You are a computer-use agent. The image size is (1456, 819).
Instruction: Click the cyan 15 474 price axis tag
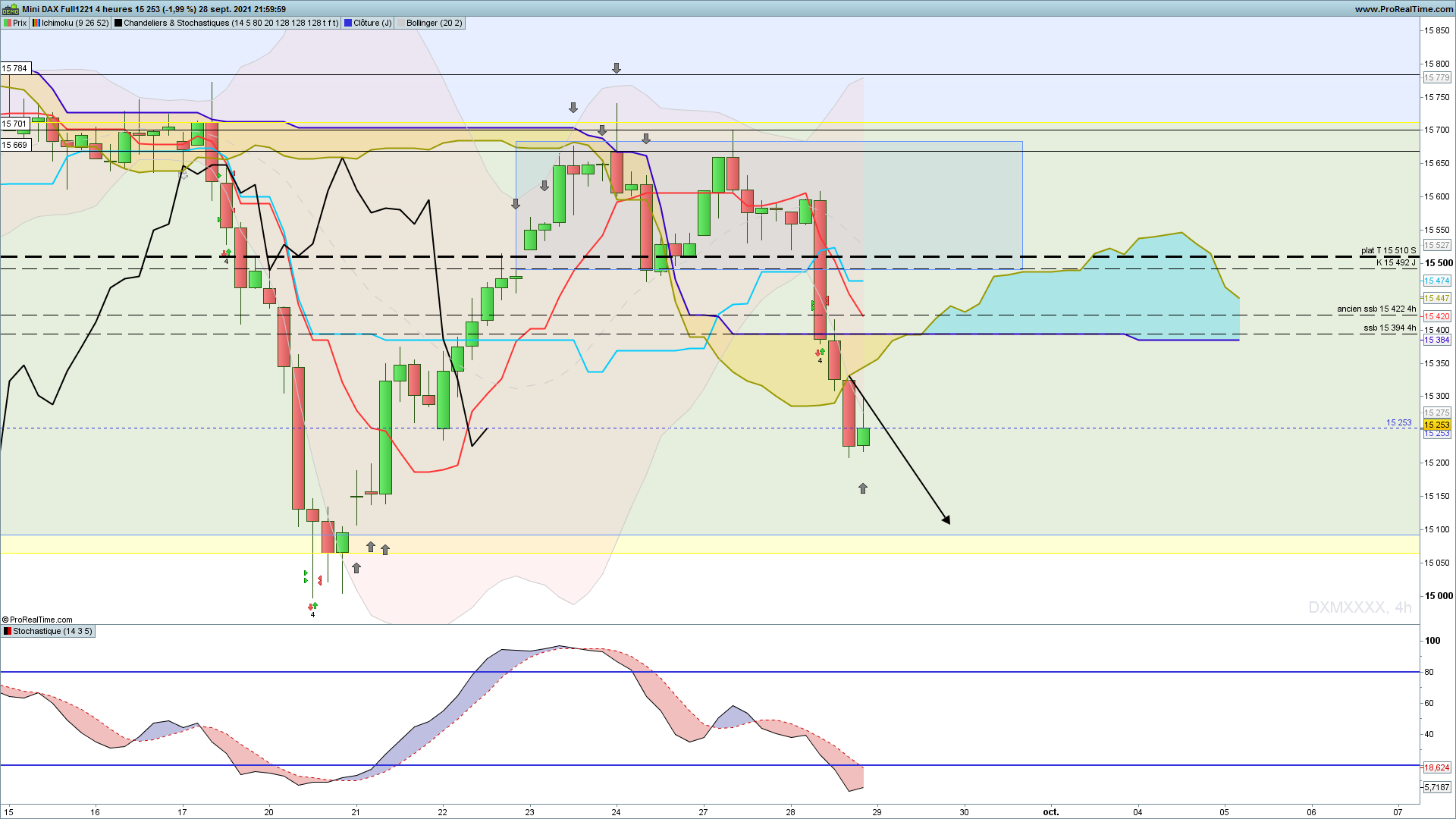(1437, 281)
